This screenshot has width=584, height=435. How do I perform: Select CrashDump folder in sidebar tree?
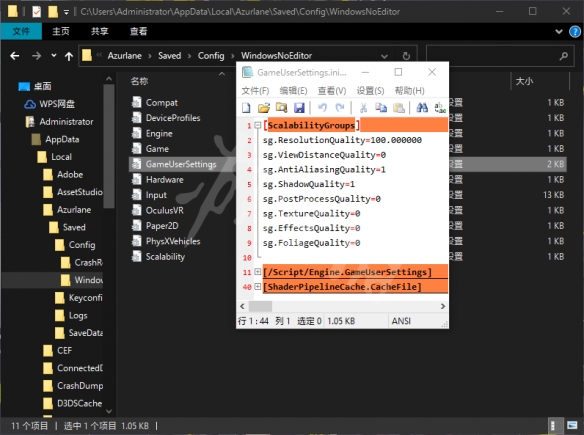click(x=80, y=386)
